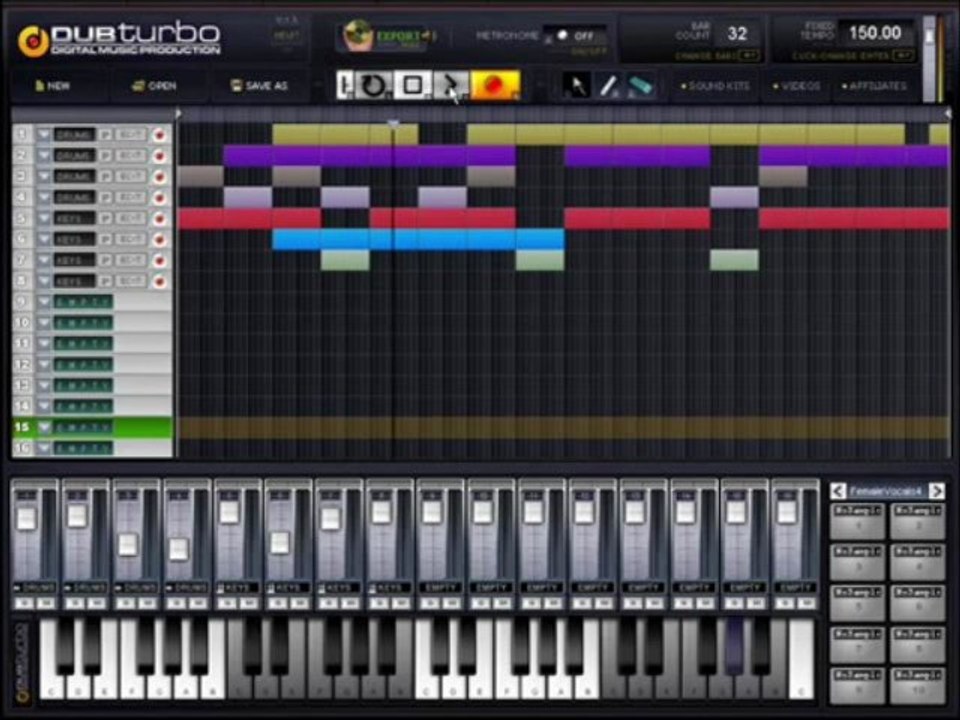Click EDIT on track 7
This screenshot has width=960, height=720.
pos(131,260)
